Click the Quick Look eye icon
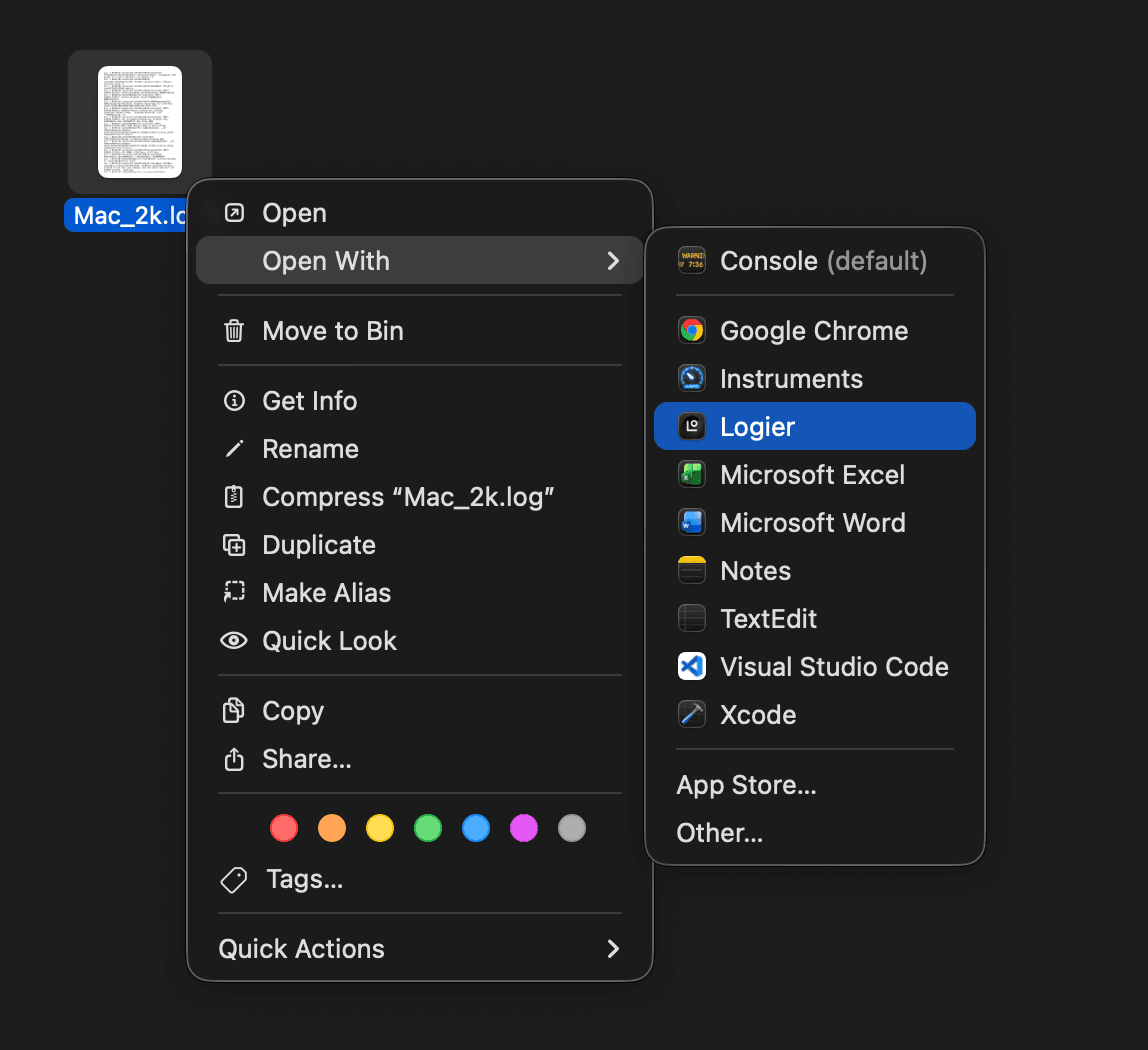The image size is (1148, 1050). (234, 641)
